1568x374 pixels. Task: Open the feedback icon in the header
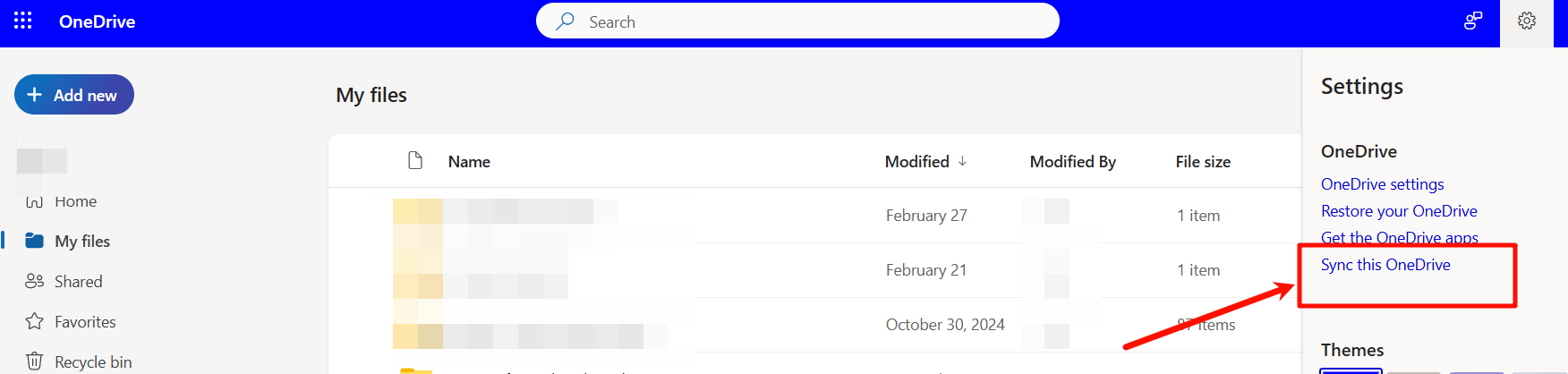[x=1473, y=21]
